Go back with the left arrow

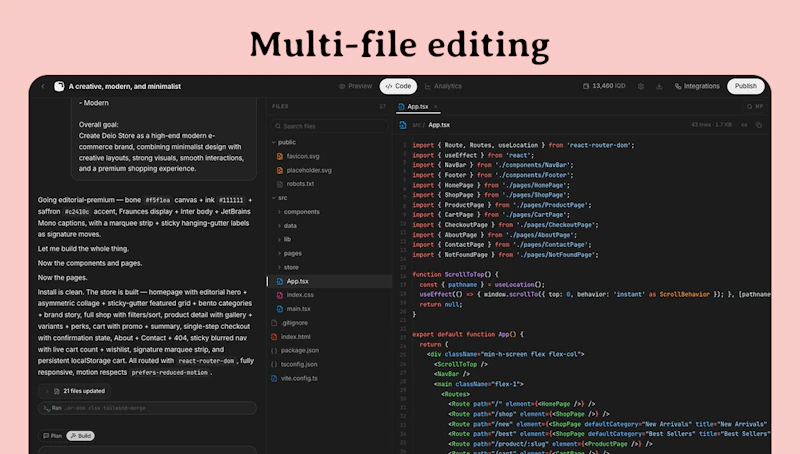coord(43,86)
